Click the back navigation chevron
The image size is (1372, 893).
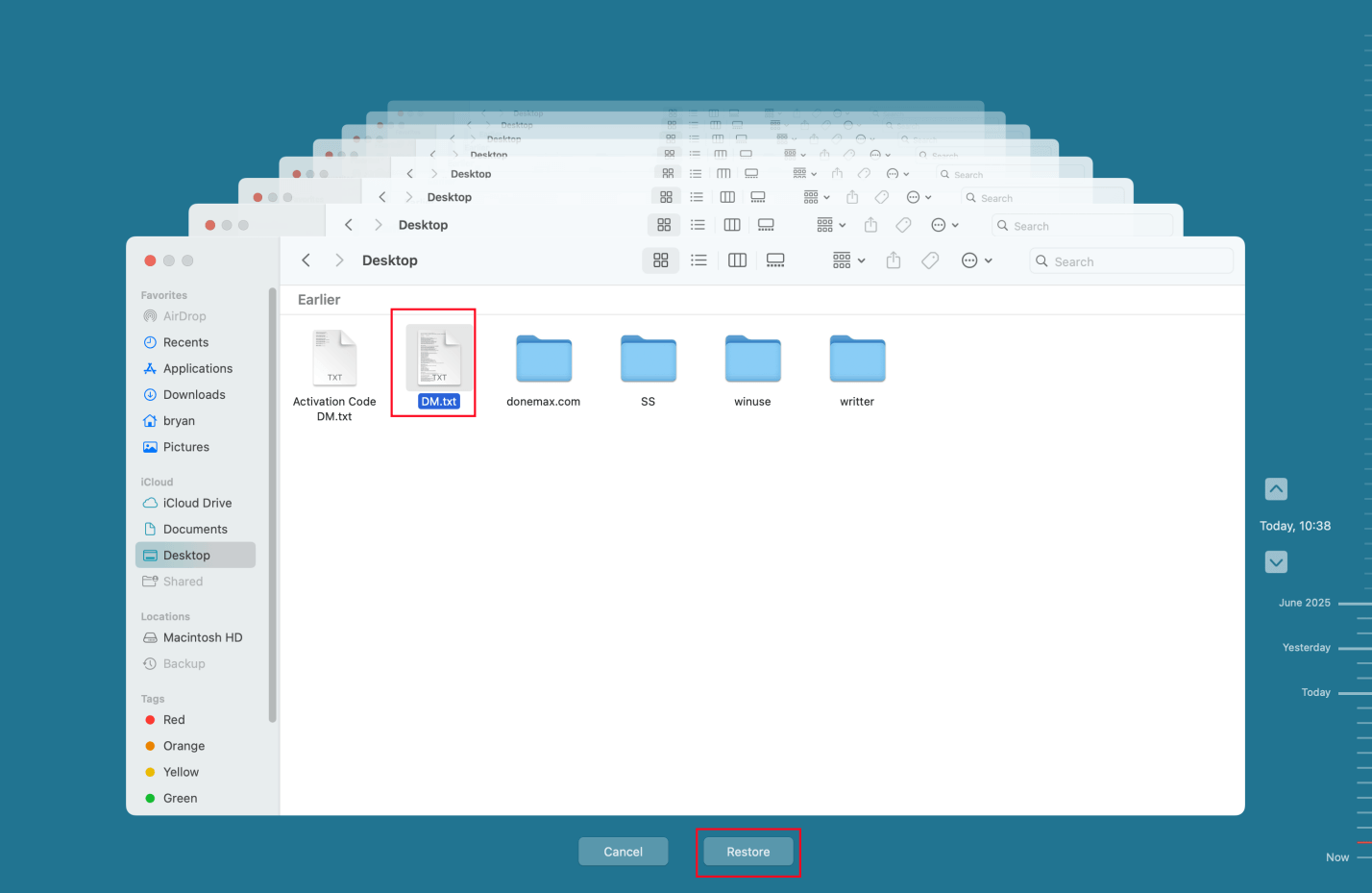(x=306, y=260)
